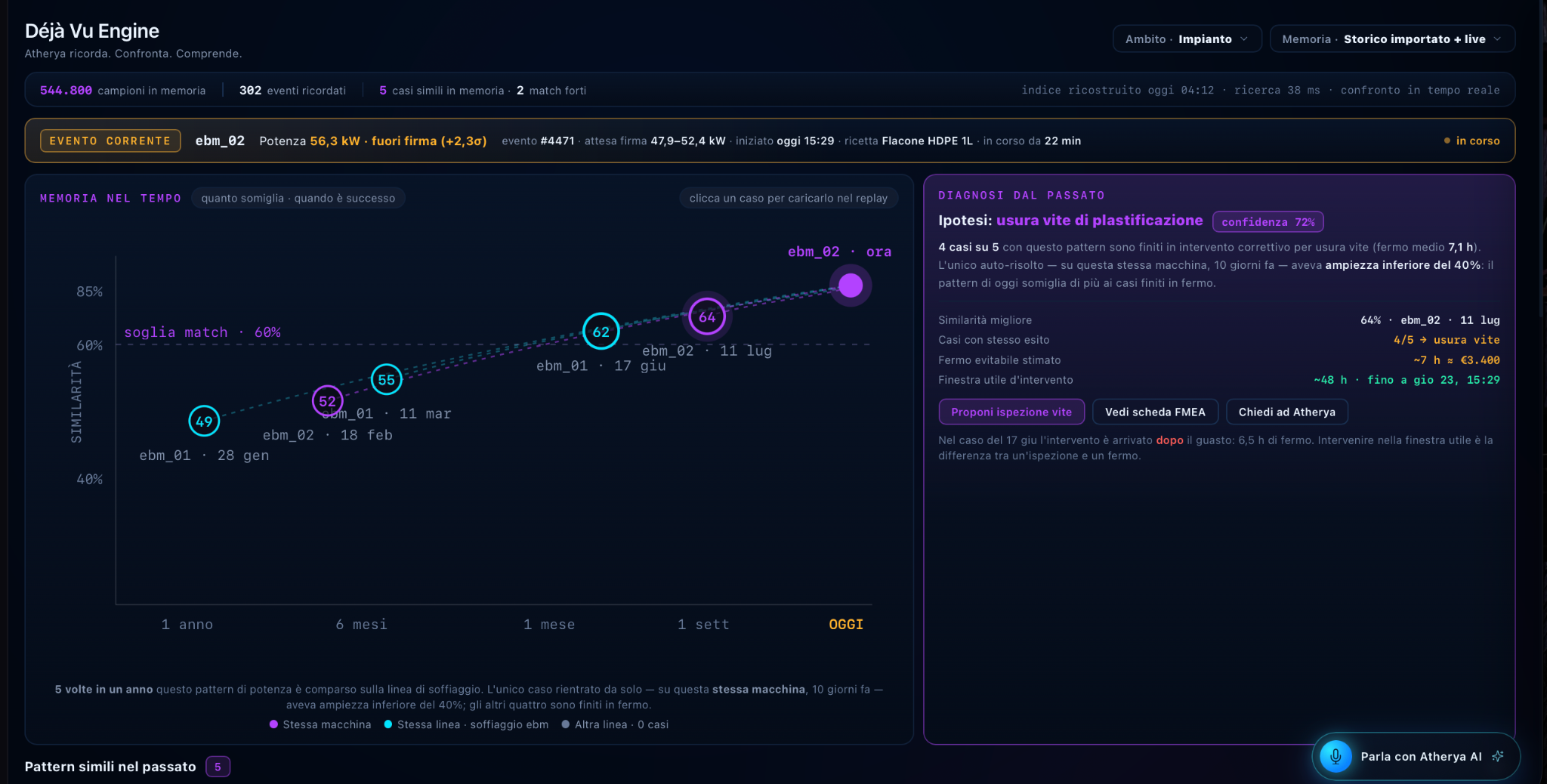Select the 49 similarity case ebm_01 28 gen
This screenshot has height=784, width=1547.
204,421
